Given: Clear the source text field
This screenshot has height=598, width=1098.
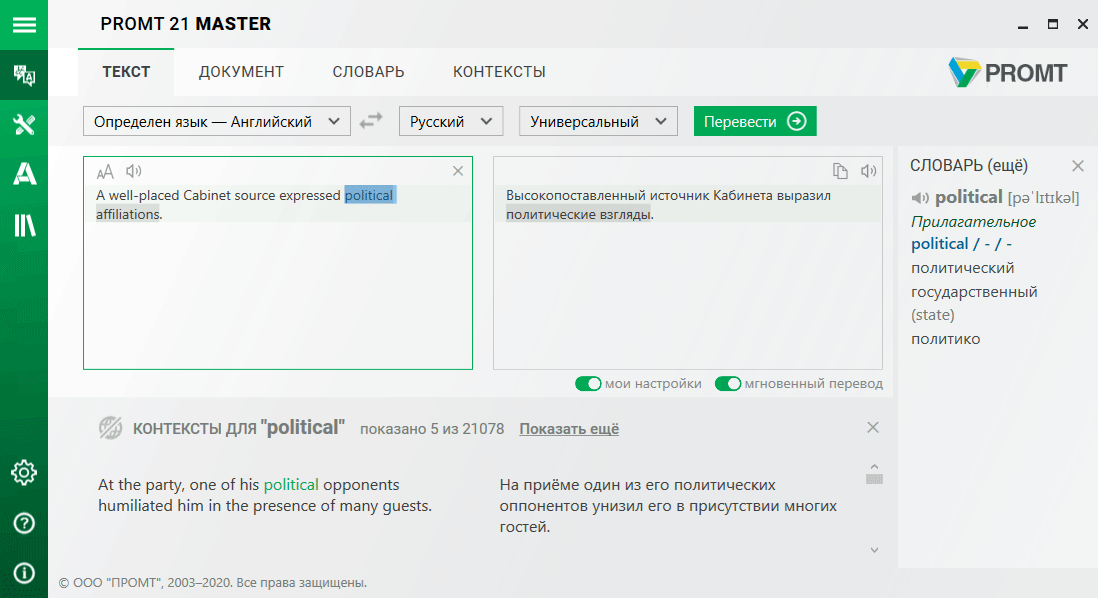Looking at the screenshot, I should [458, 171].
